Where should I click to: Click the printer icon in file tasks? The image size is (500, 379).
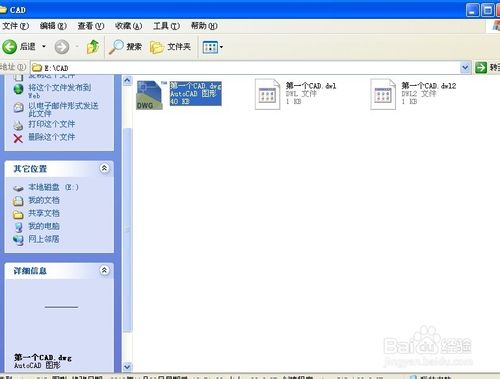[18, 125]
